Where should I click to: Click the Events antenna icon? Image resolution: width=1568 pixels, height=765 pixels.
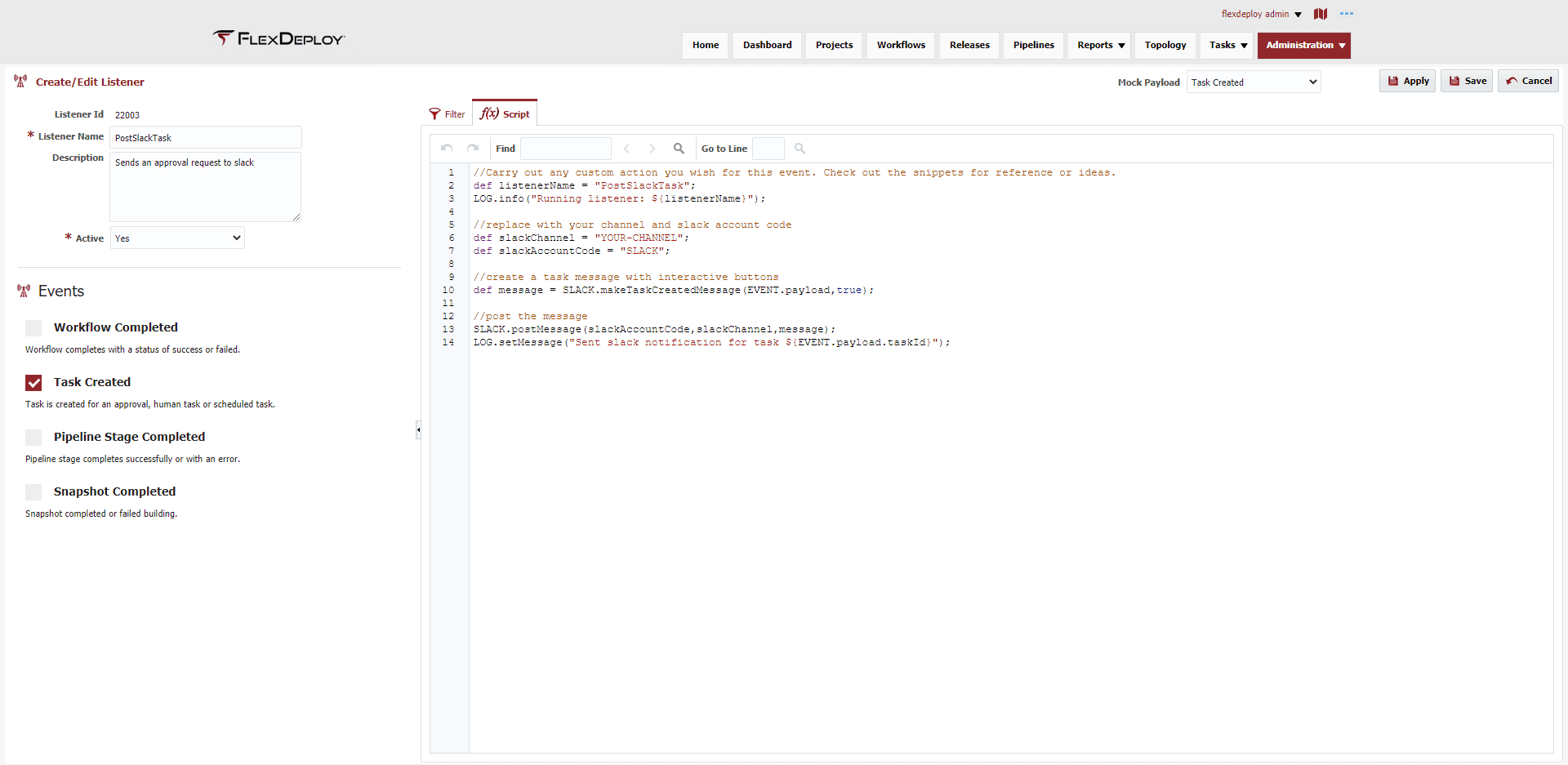tap(24, 291)
